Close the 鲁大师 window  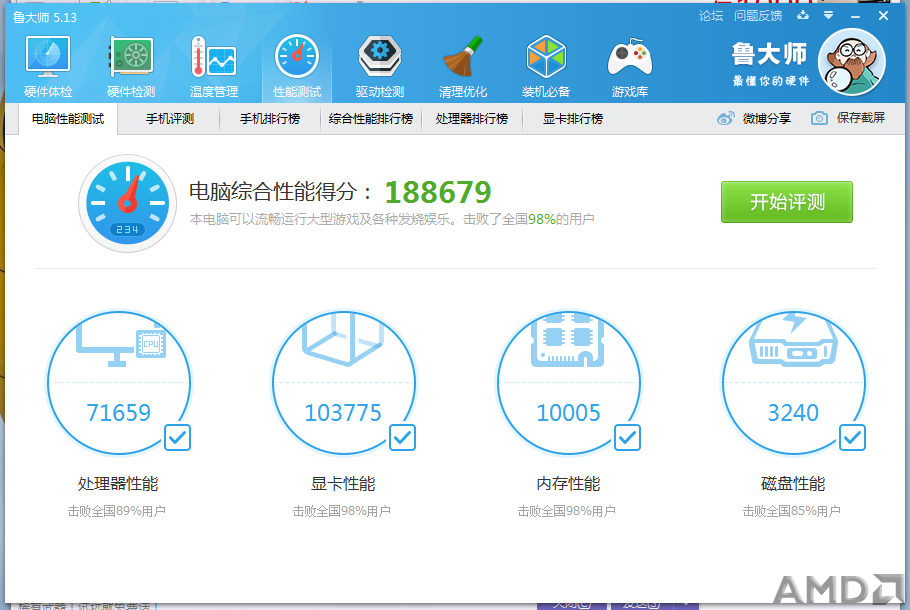point(883,16)
